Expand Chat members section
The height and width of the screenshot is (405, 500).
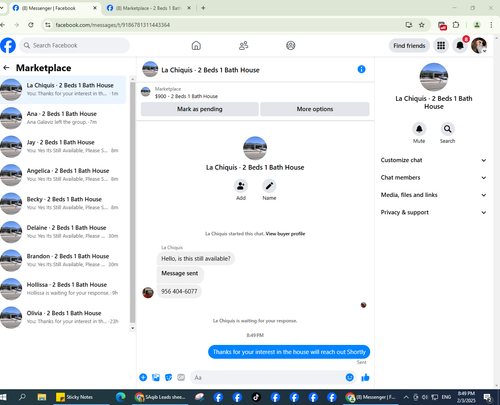433,178
